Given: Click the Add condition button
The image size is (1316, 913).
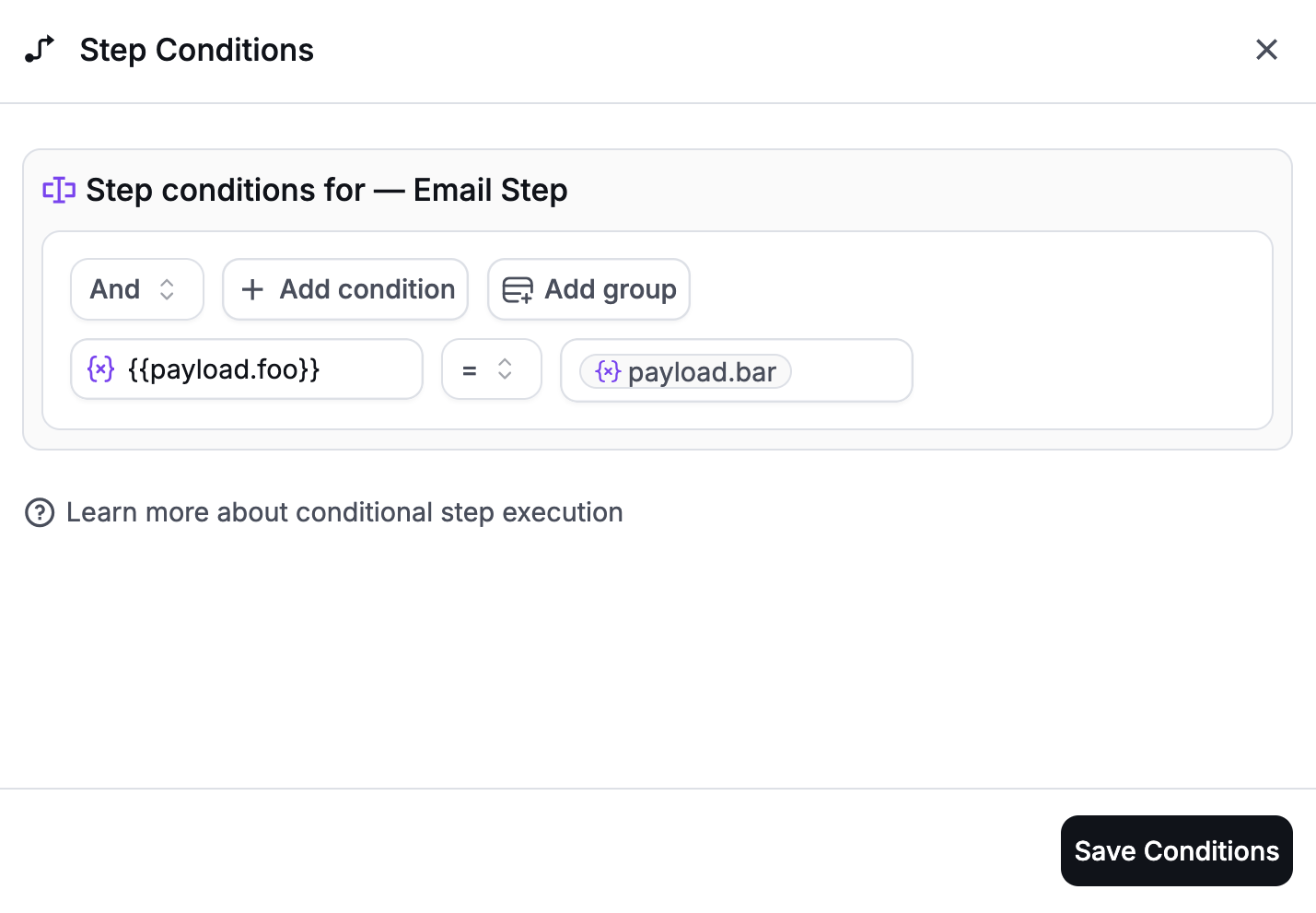Looking at the screenshot, I should pyautogui.click(x=344, y=289).
